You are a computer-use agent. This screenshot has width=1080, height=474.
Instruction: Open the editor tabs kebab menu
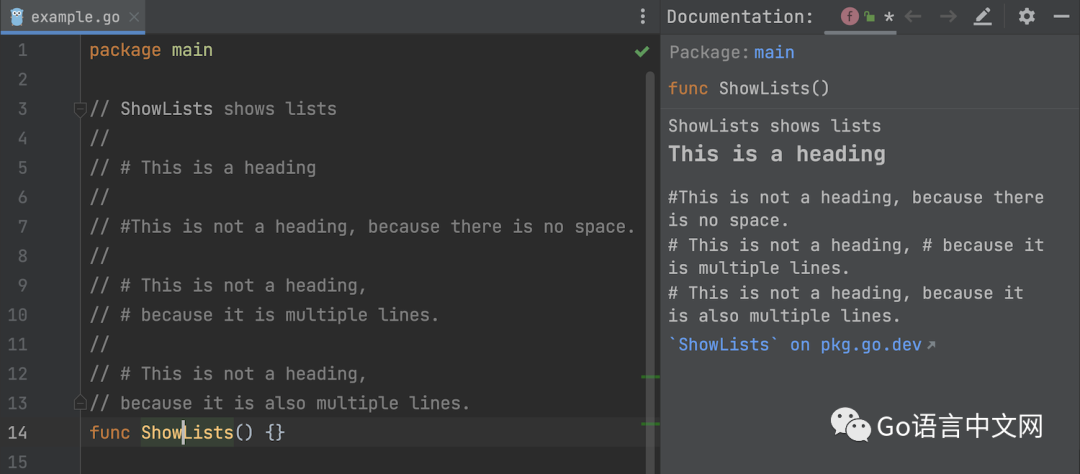[x=642, y=17]
